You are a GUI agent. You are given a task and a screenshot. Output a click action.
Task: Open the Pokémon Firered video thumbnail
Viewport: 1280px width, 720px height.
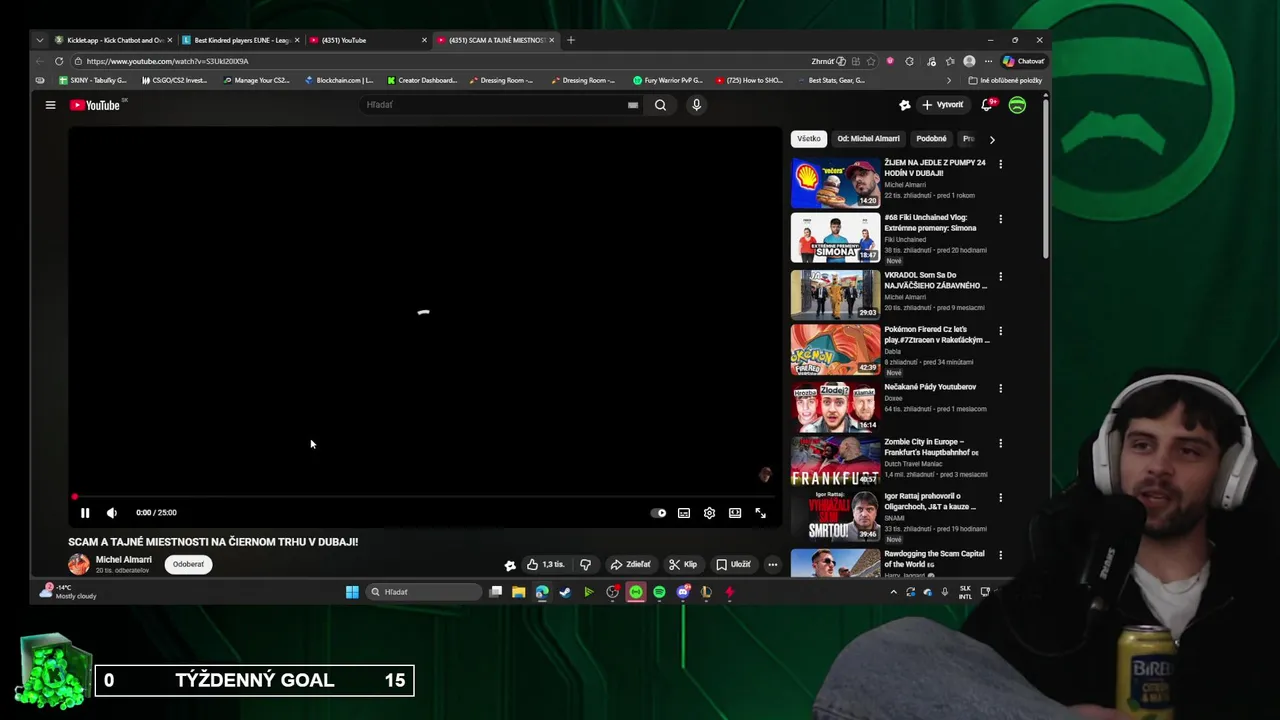click(836, 350)
